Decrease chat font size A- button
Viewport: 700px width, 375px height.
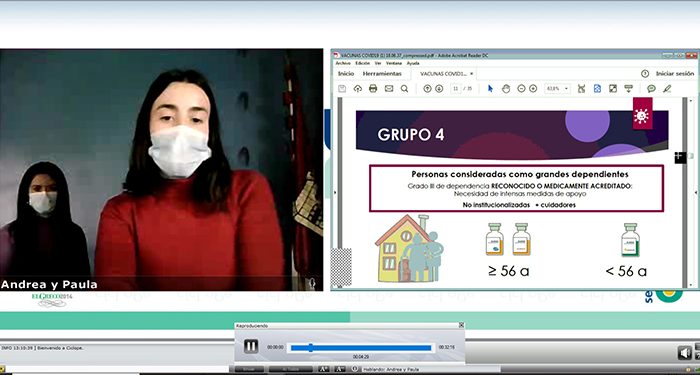click(x=339, y=369)
